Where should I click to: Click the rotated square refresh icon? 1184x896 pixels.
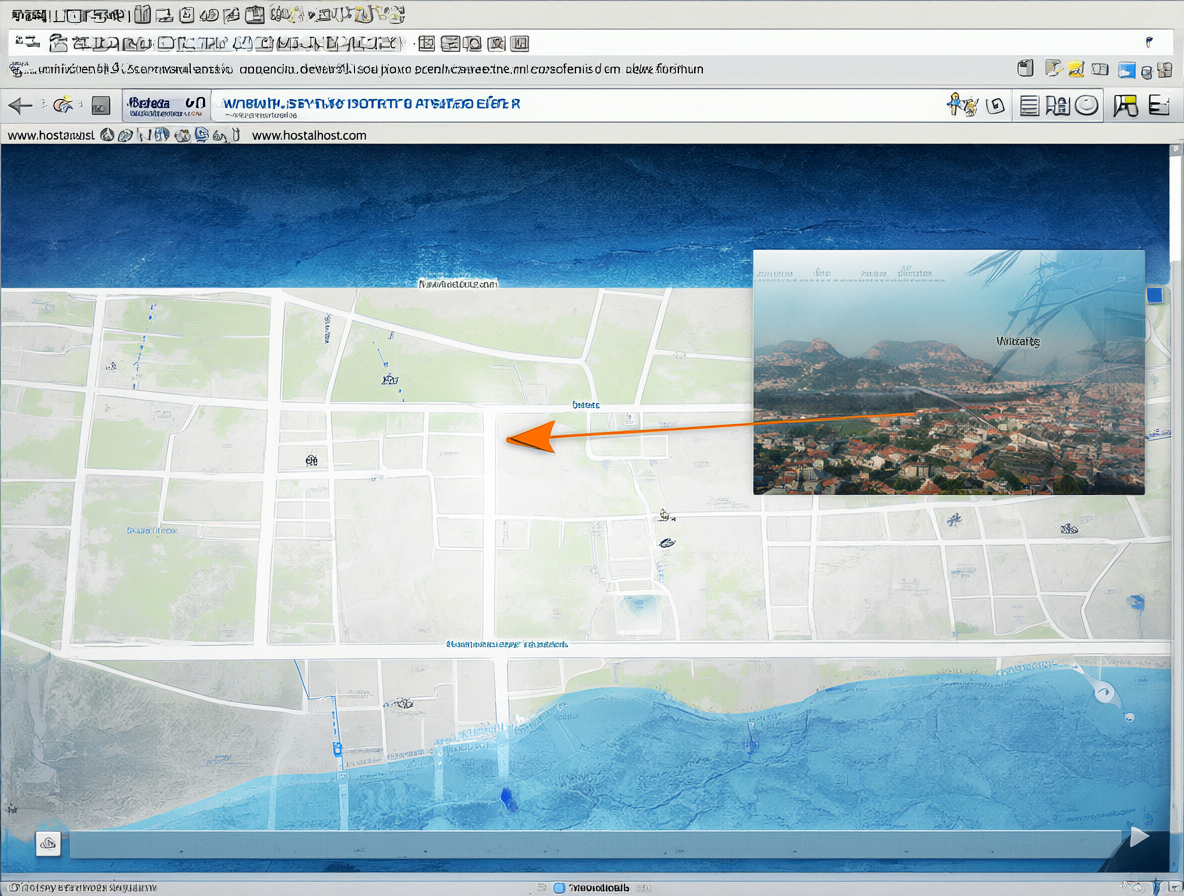tap(996, 106)
